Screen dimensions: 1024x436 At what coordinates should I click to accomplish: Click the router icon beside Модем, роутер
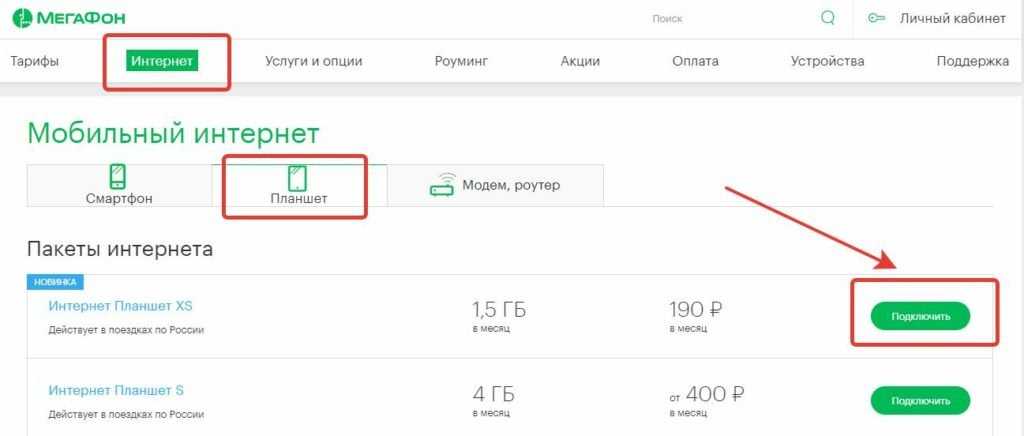point(442,185)
